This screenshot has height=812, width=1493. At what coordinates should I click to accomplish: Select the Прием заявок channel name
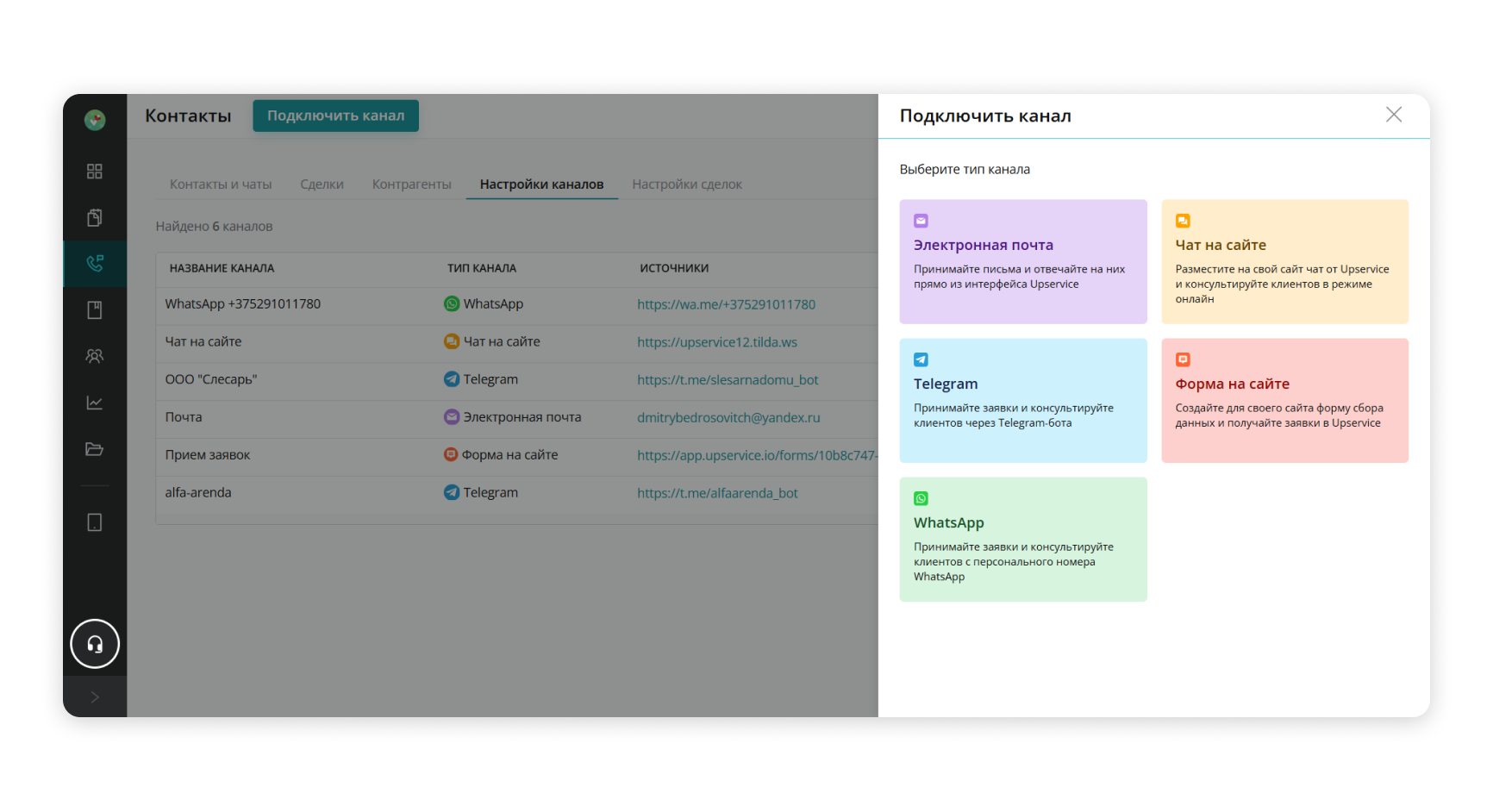208,455
